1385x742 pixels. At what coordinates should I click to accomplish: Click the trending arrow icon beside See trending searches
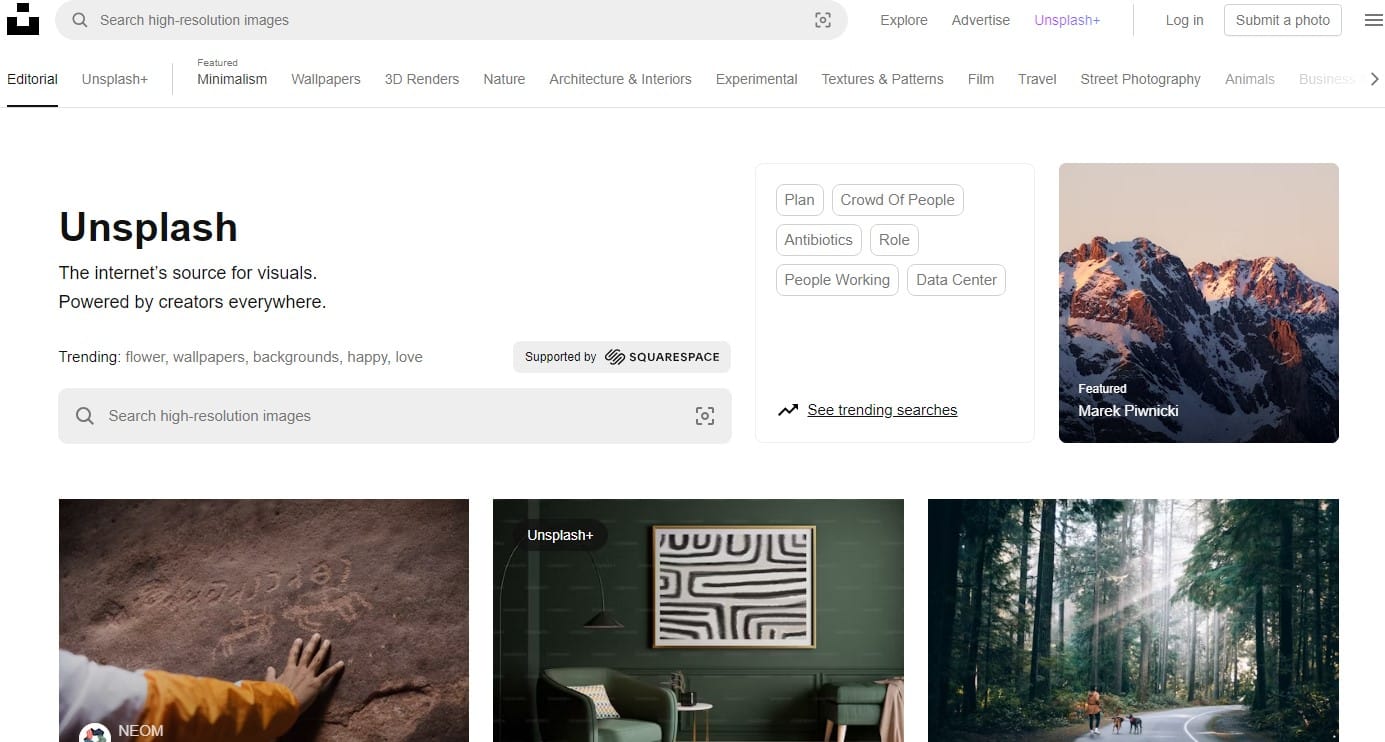pyautogui.click(x=789, y=409)
